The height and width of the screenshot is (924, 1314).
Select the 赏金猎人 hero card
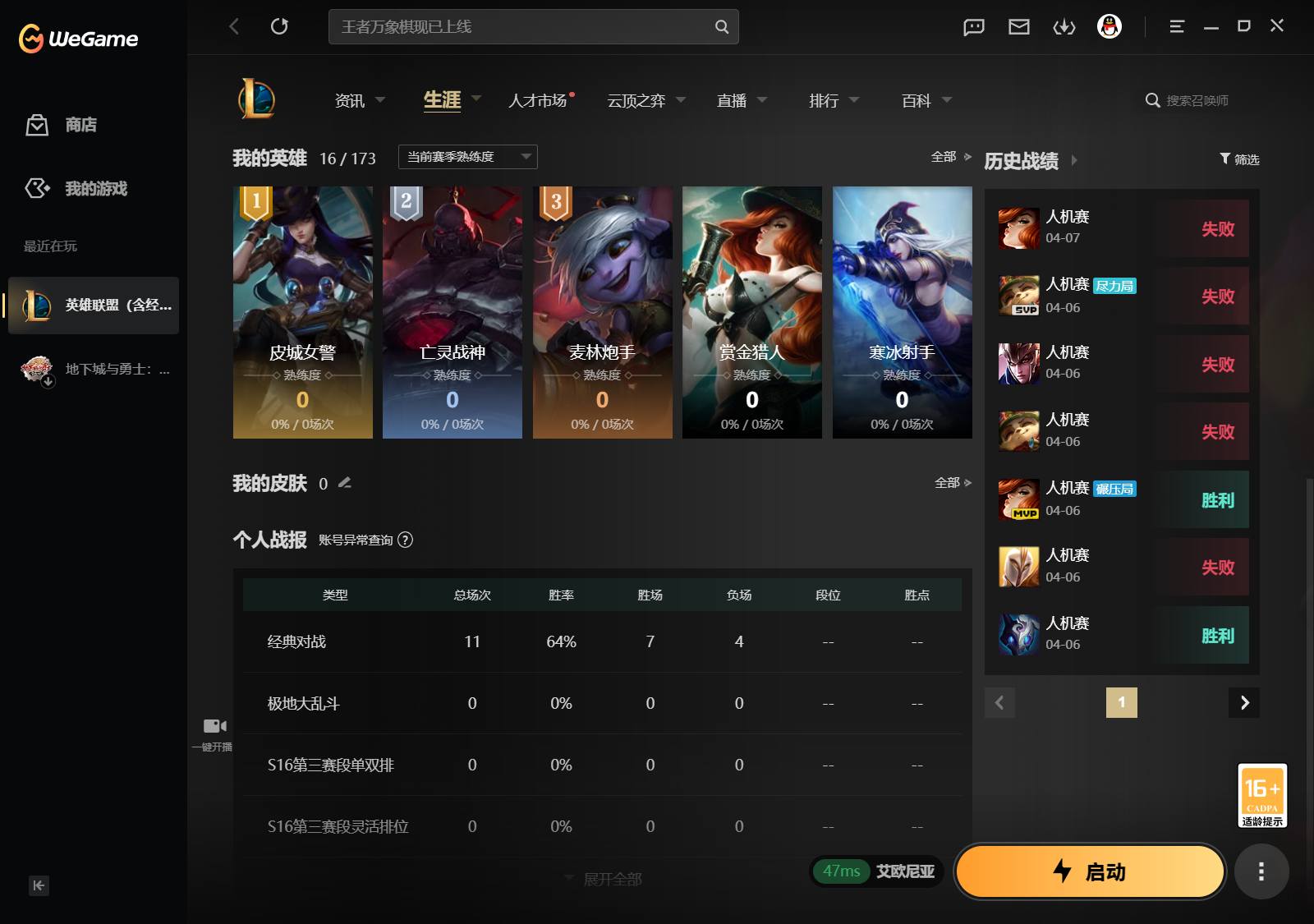(752, 312)
